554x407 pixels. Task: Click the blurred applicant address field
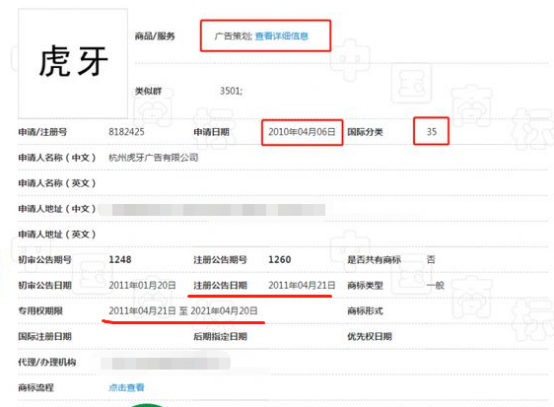click(x=212, y=210)
